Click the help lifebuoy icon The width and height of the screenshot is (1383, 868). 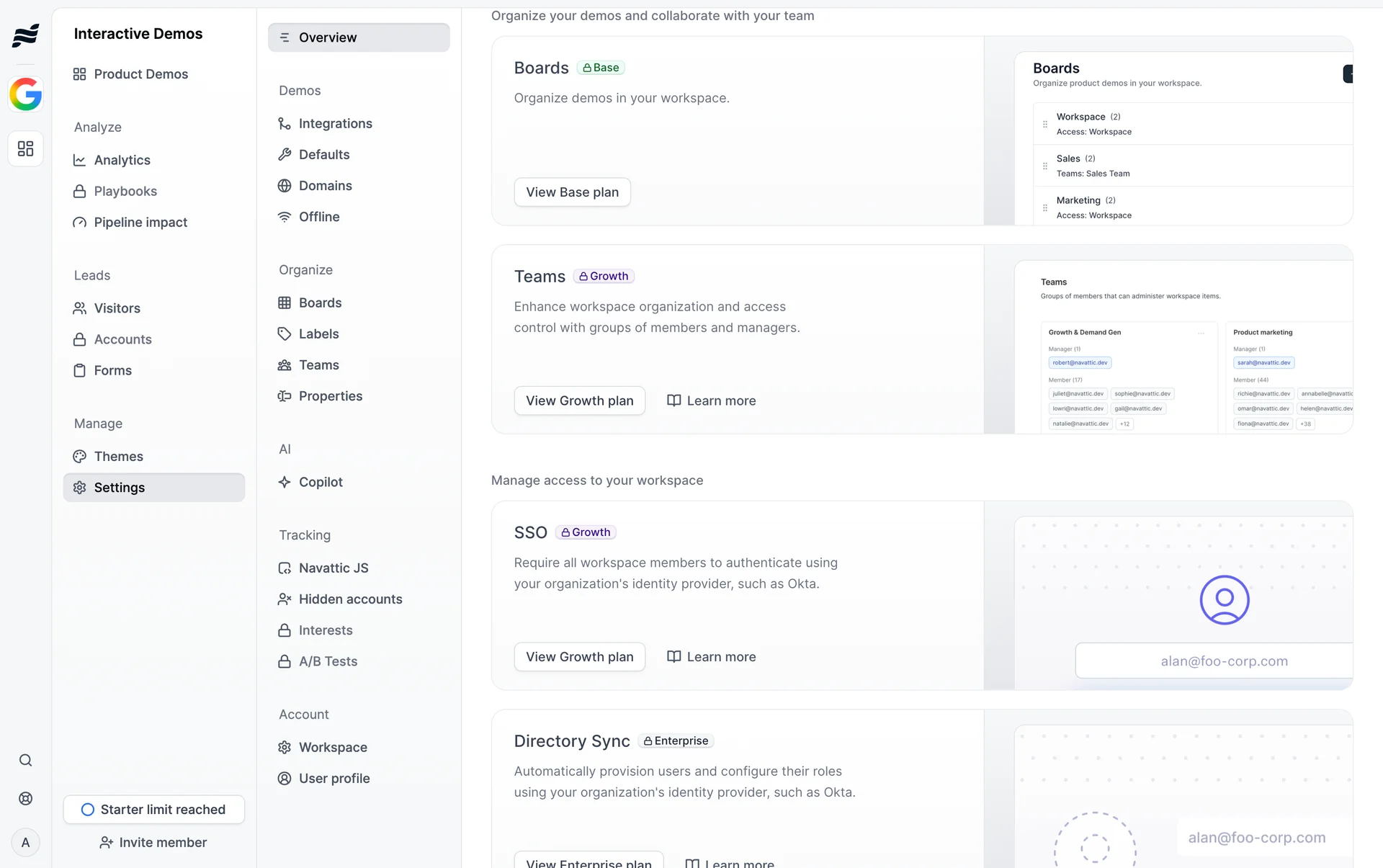click(26, 798)
